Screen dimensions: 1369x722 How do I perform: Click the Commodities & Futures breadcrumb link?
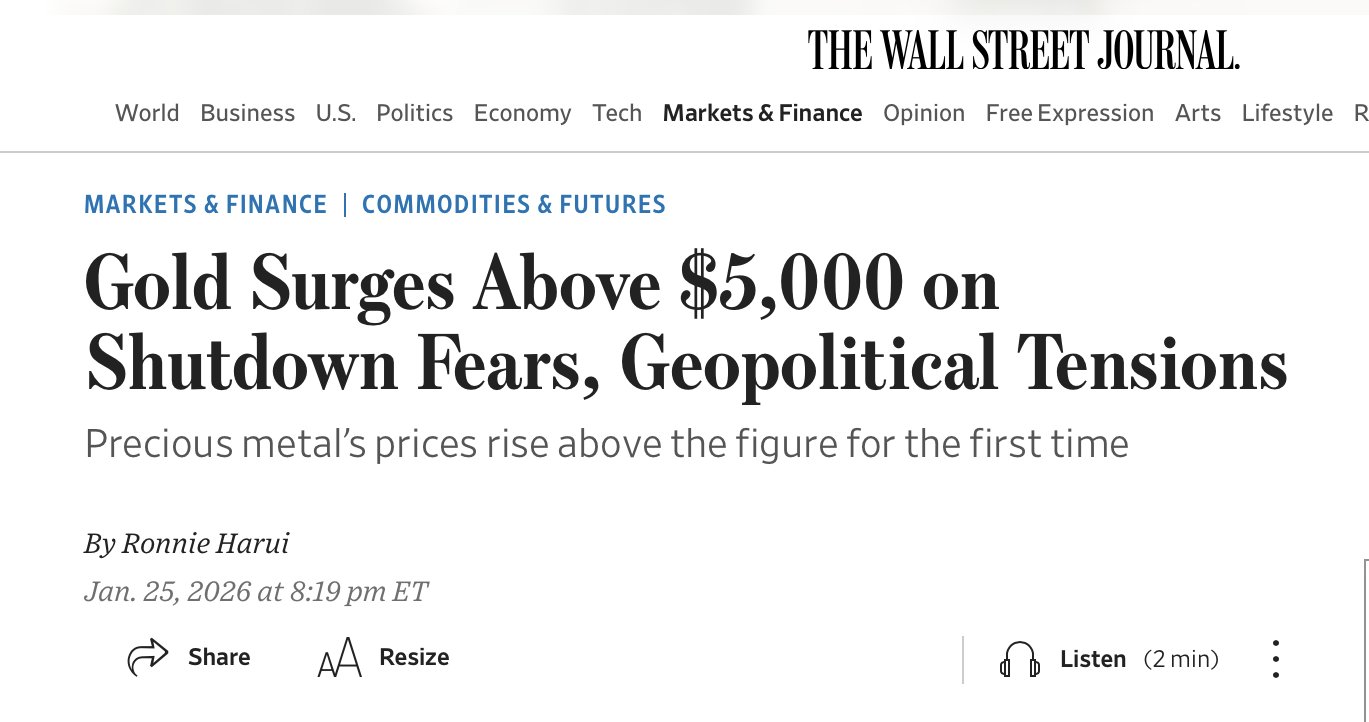point(513,205)
